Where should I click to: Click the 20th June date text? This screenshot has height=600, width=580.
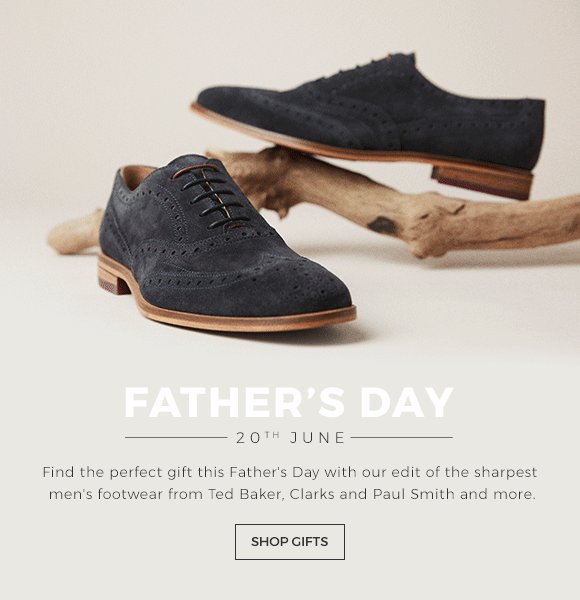(290, 437)
